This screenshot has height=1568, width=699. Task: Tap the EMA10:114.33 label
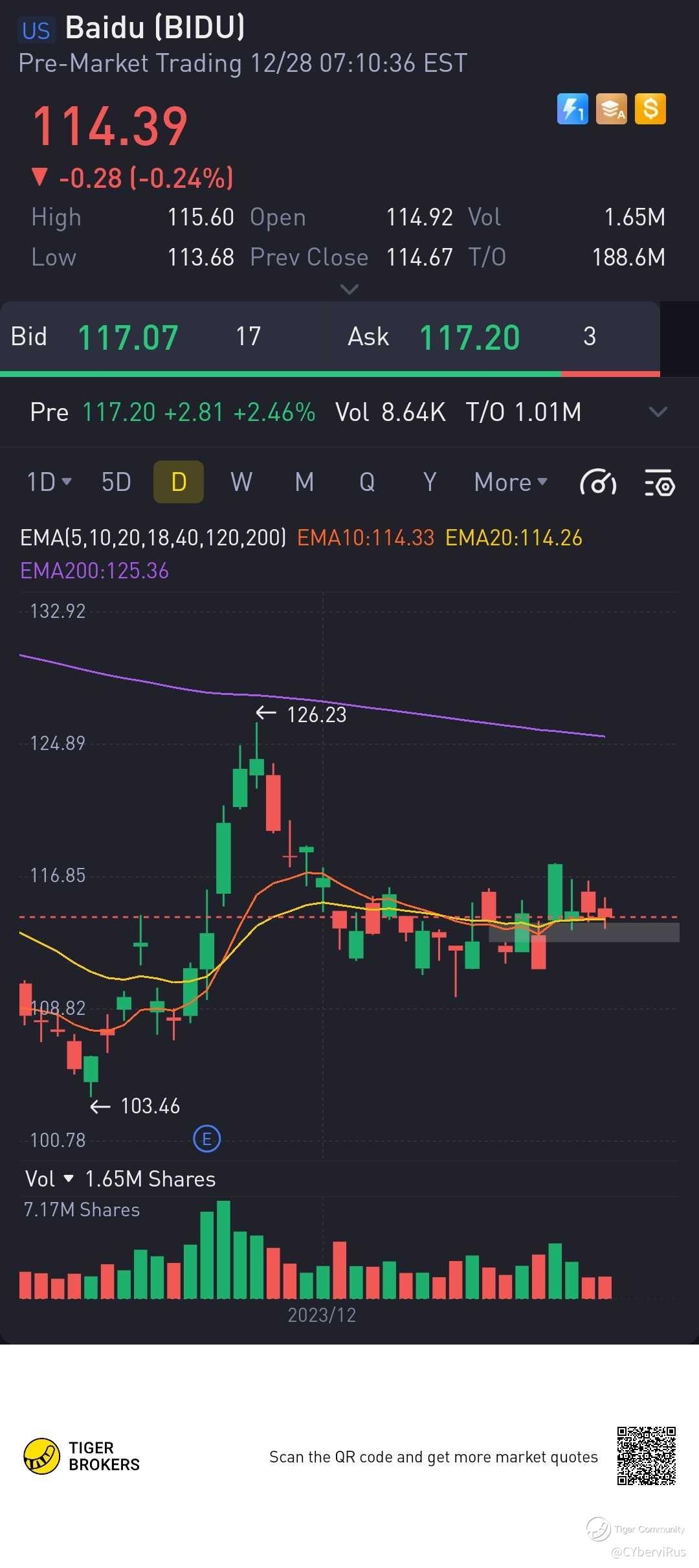tap(366, 538)
